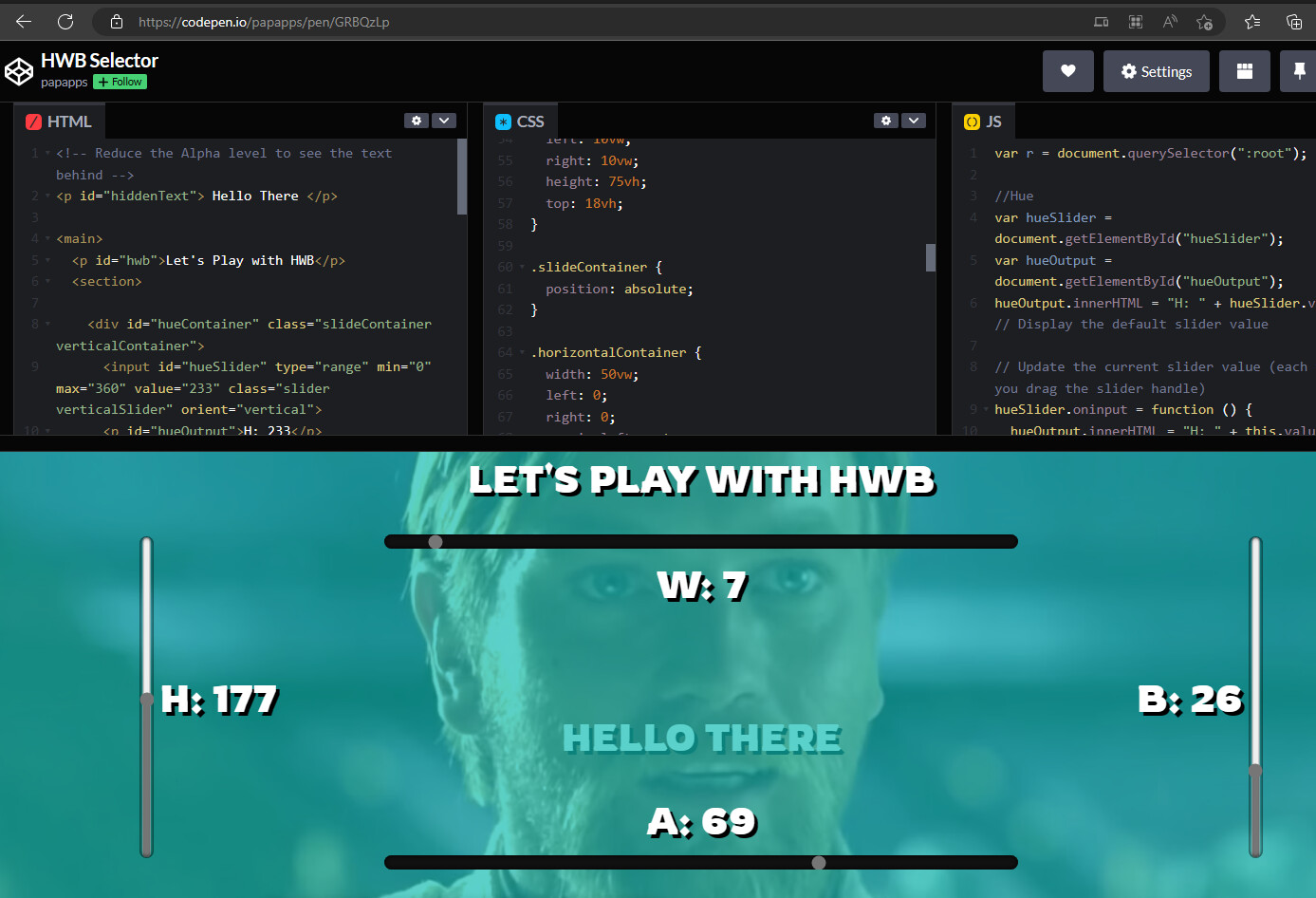Image resolution: width=1316 pixels, height=898 pixels.
Task: Change the editor view layout
Action: tap(1245, 71)
